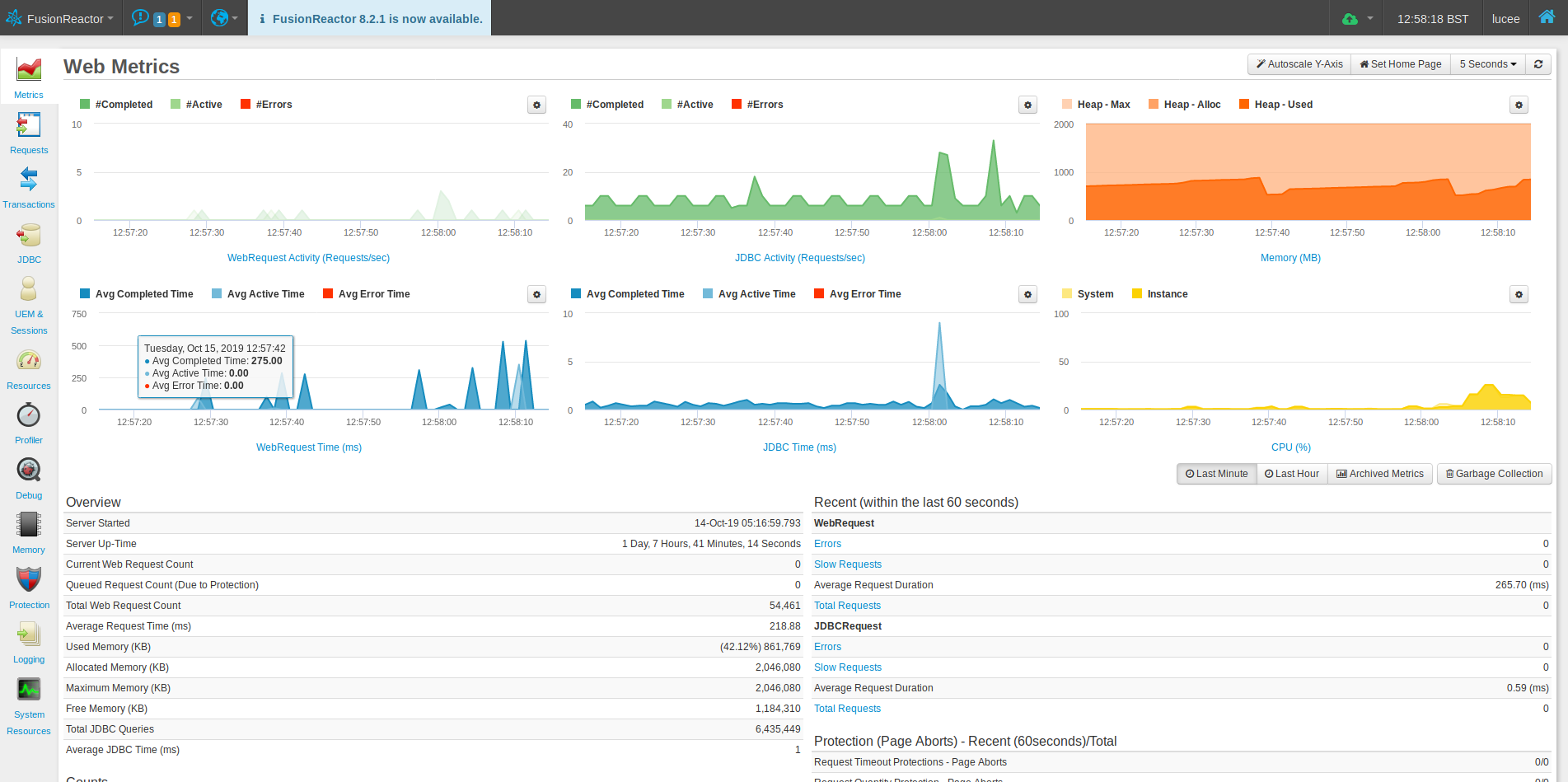Click the WebRequest Activity (Requests/sec) chart title

(308, 258)
